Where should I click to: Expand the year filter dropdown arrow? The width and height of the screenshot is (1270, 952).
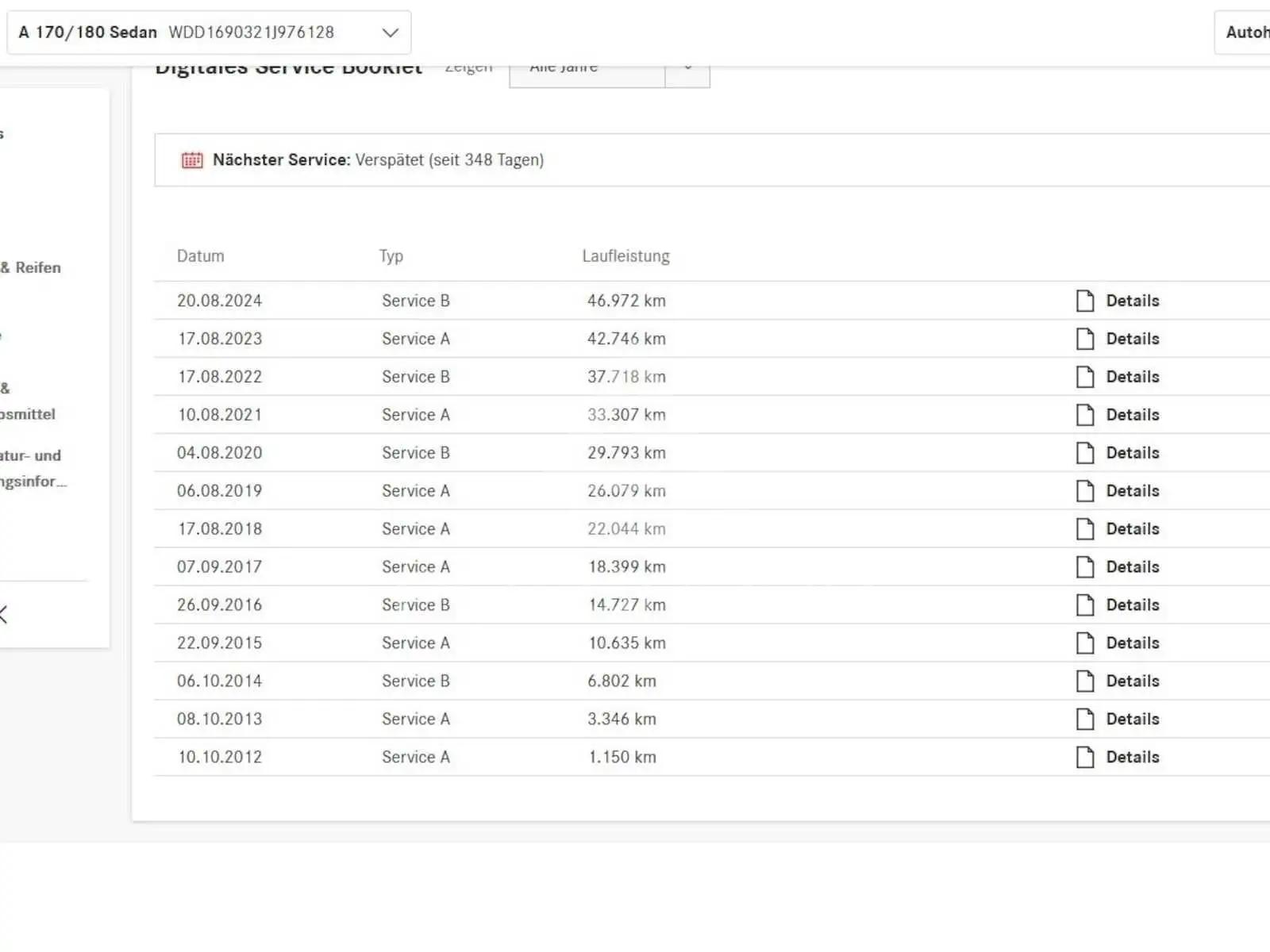687,68
